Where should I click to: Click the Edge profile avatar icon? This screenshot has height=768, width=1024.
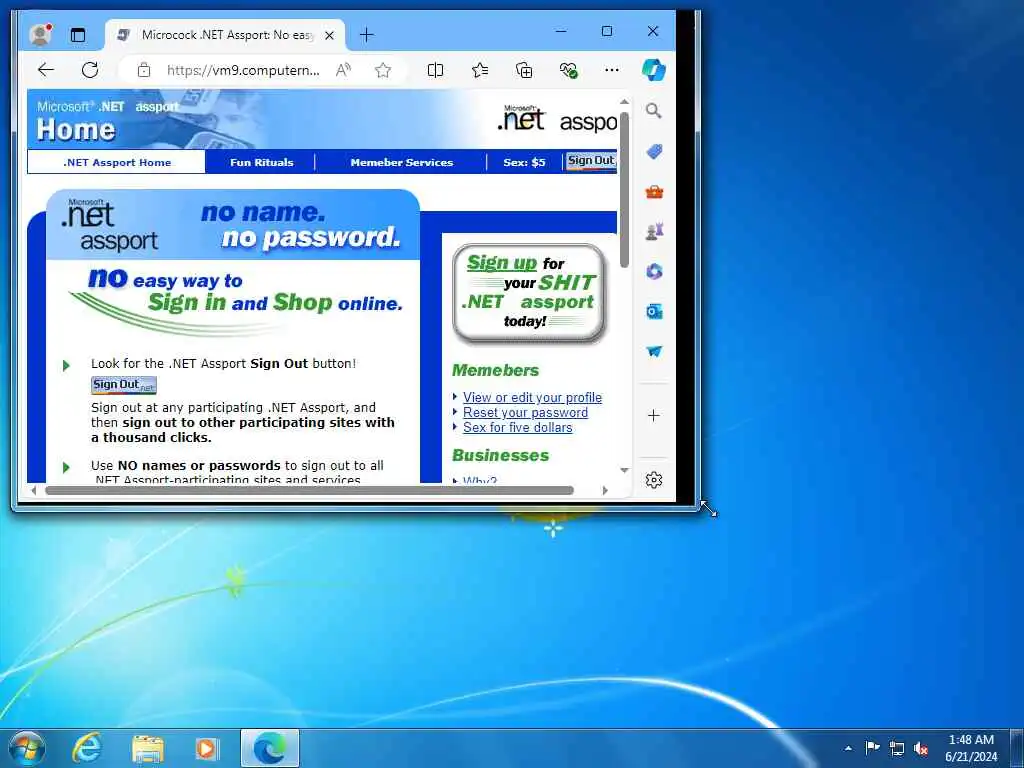pyautogui.click(x=40, y=35)
